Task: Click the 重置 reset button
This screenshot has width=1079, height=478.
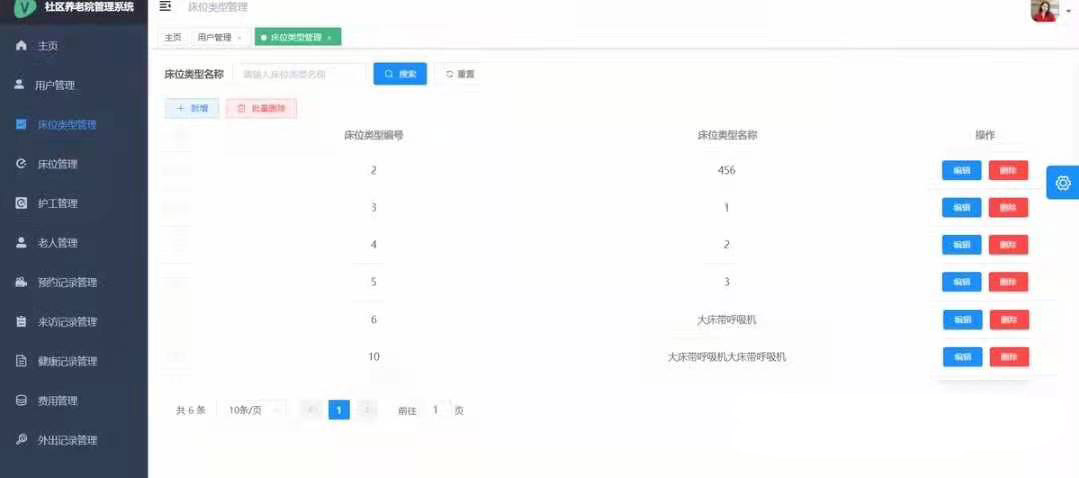Action: coord(460,74)
